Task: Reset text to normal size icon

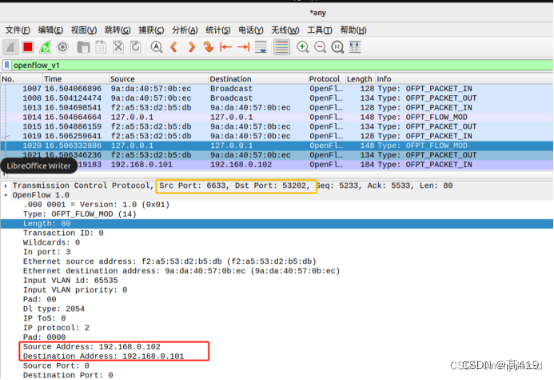Action: click(337, 47)
